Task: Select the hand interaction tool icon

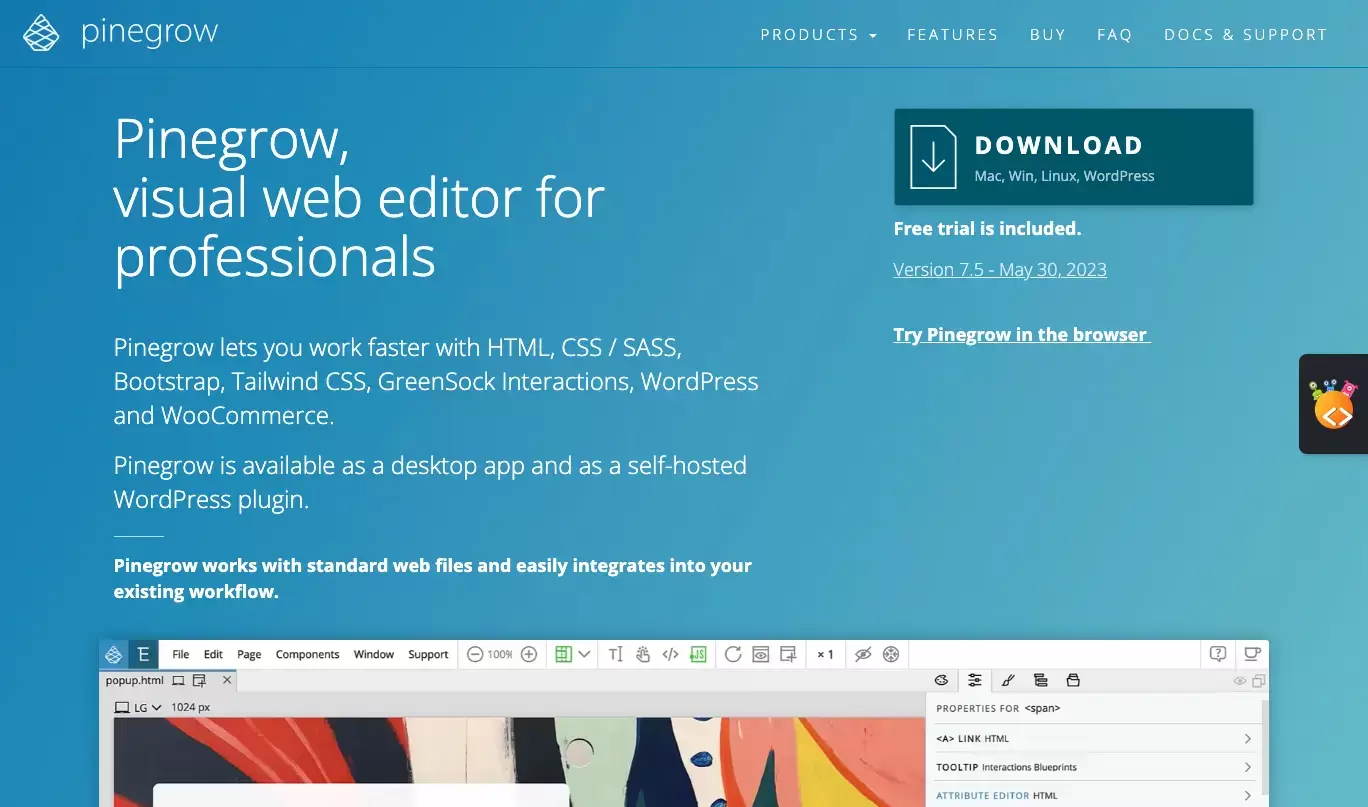Action: (x=643, y=654)
